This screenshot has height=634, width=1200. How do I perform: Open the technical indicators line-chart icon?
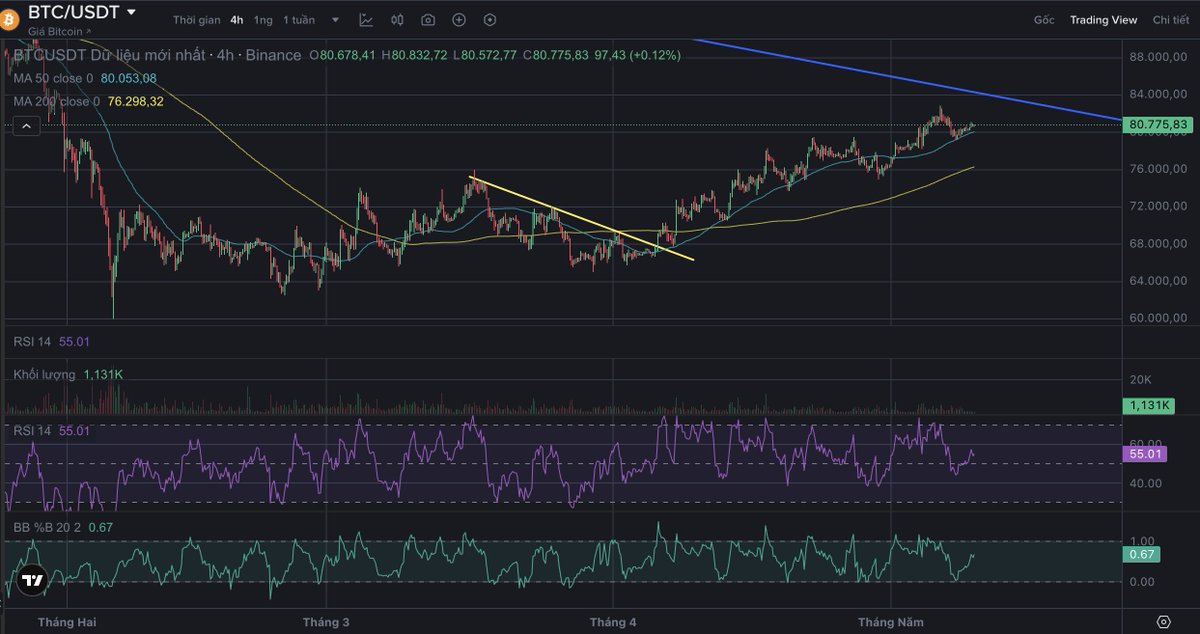pyautogui.click(x=366, y=20)
